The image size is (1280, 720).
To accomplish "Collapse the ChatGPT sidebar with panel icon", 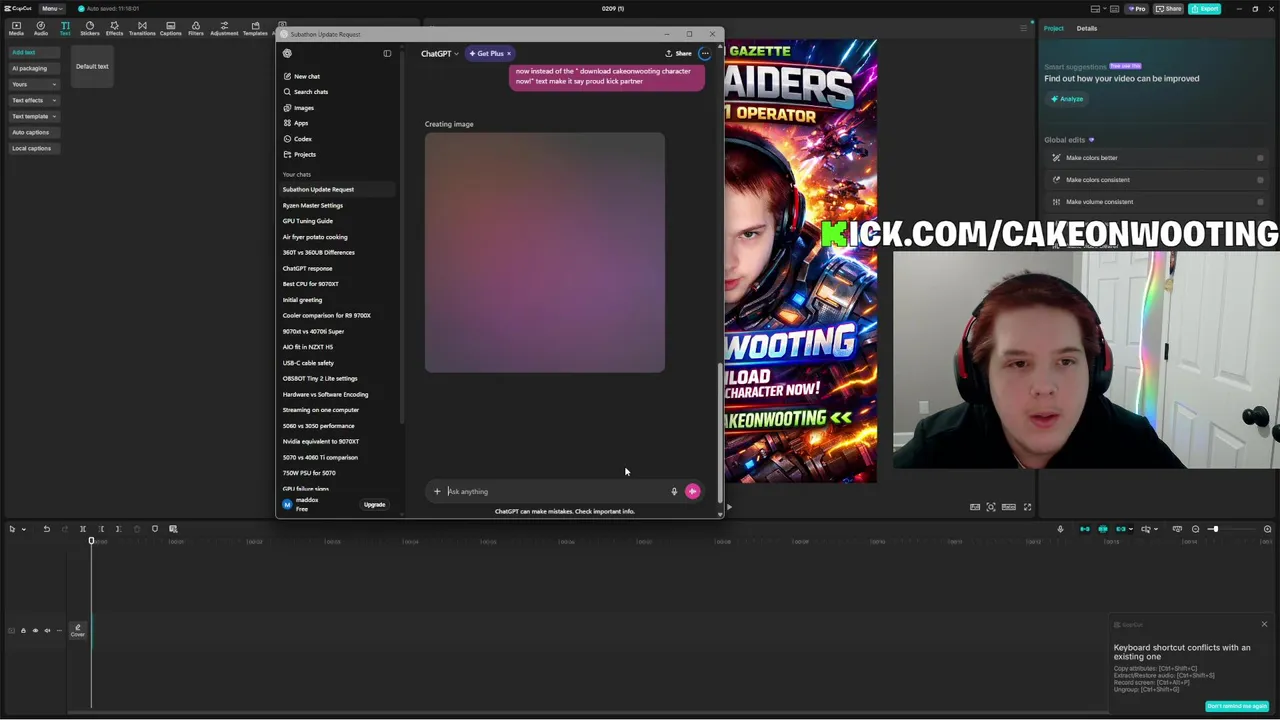I will point(387,54).
